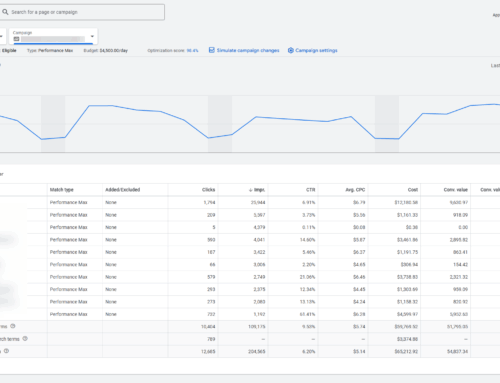Click the '$3,374.88' cost cell
500x383 pixels.
pos(407,339)
